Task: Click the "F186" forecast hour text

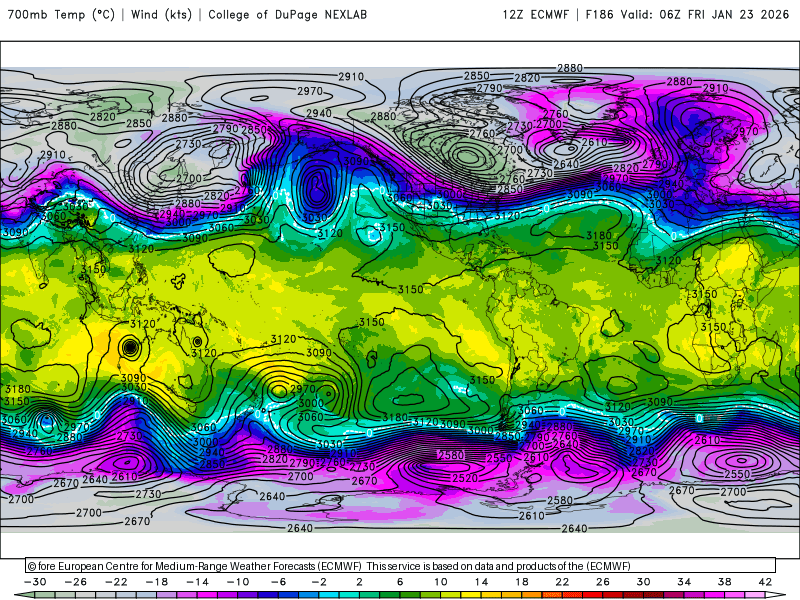Action: click(x=599, y=14)
